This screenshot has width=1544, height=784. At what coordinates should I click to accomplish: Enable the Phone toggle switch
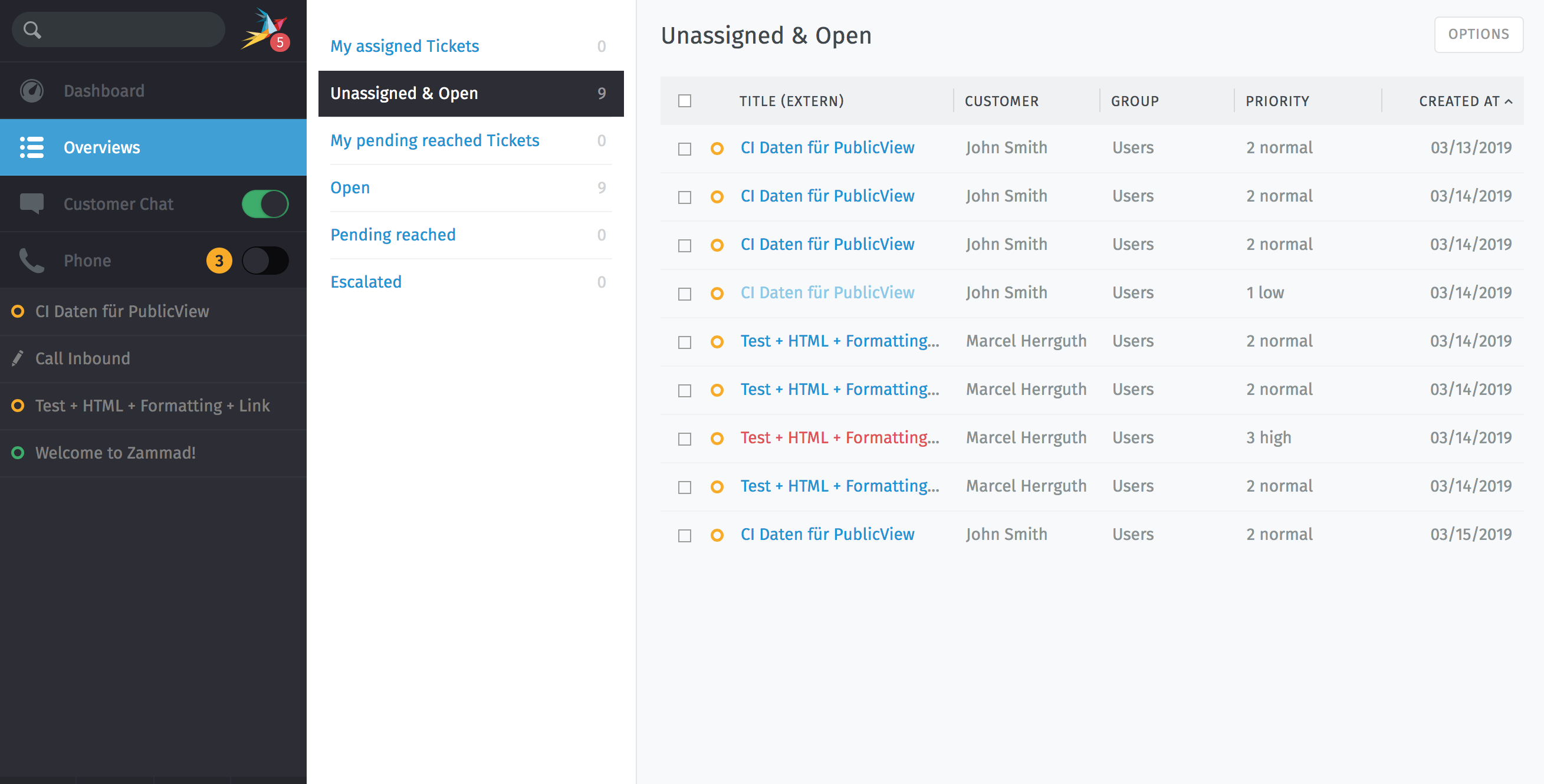(265, 260)
